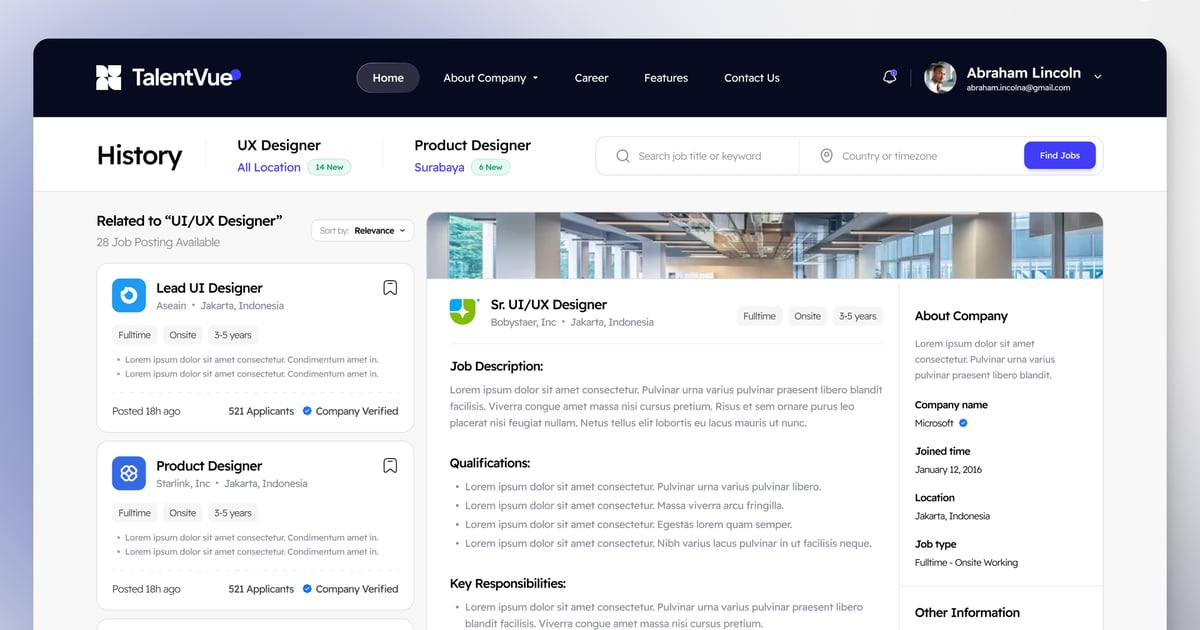Click 3-5 years tag on Product Designer card
This screenshot has height=630, width=1200.
233,513
